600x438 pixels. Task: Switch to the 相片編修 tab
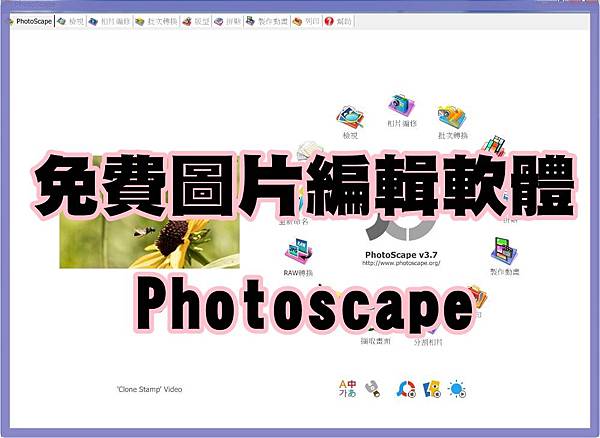tap(109, 21)
